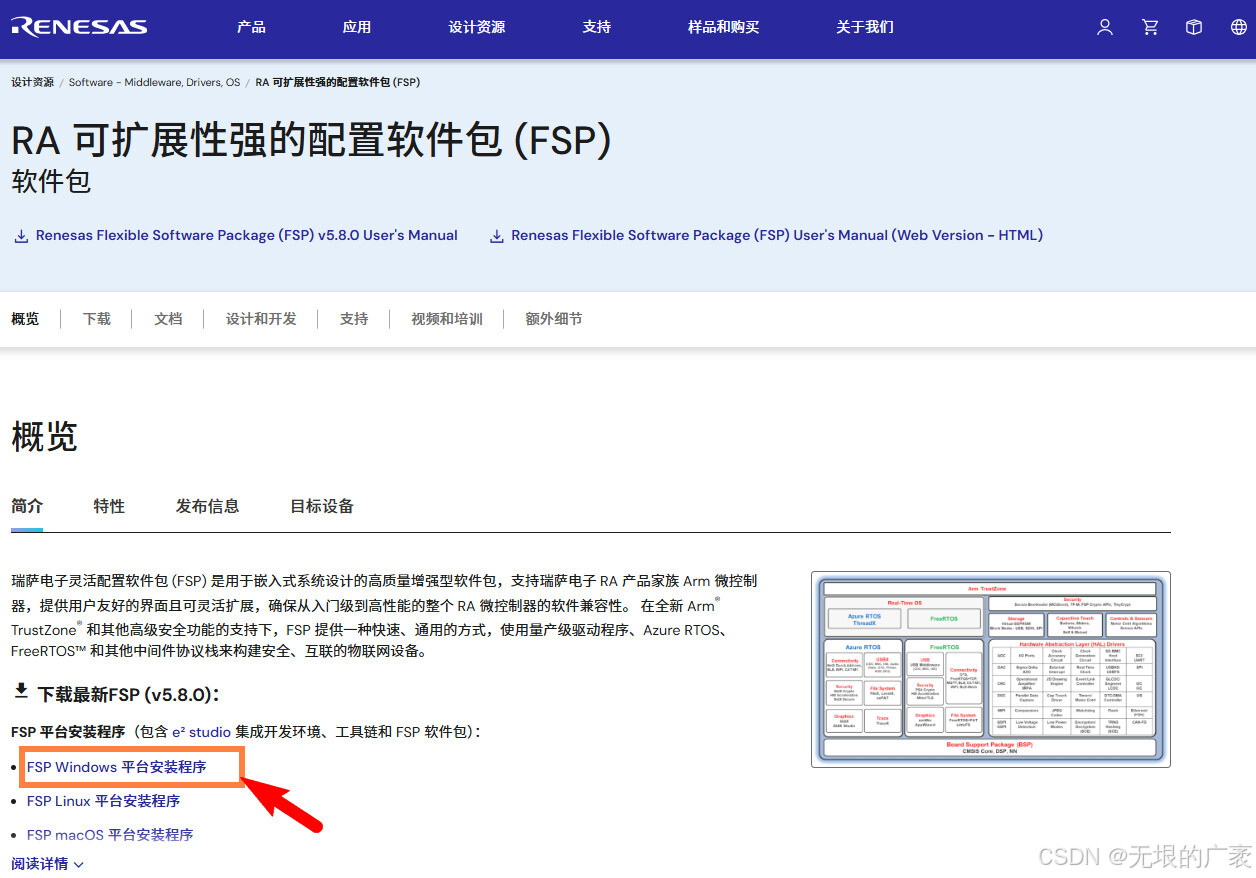Screen dimensions: 1256x878
Task: Click FSP macOS 平台安装程序 link
Action: [x=110, y=835]
